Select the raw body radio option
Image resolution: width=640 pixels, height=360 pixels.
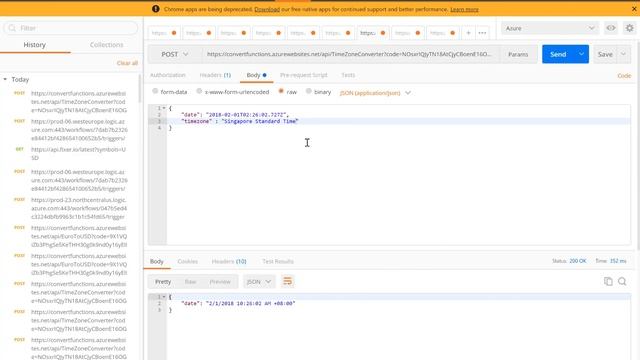[281, 91]
